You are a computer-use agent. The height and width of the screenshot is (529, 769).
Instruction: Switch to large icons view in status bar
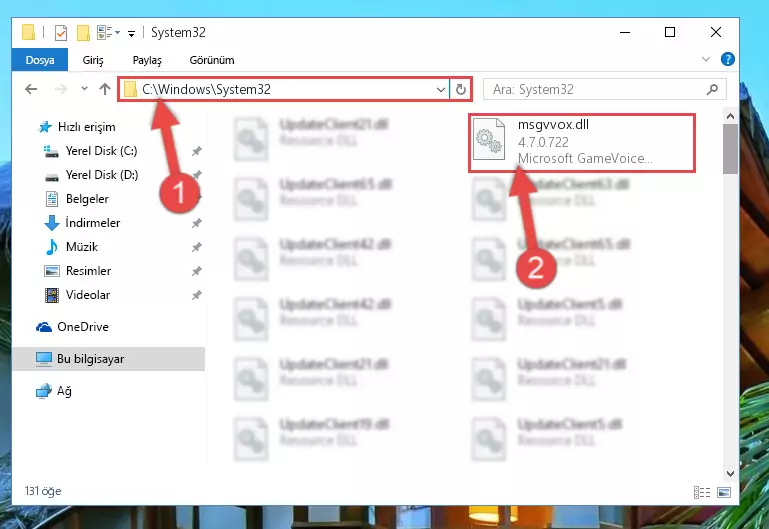pyautogui.click(x=724, y=492)
